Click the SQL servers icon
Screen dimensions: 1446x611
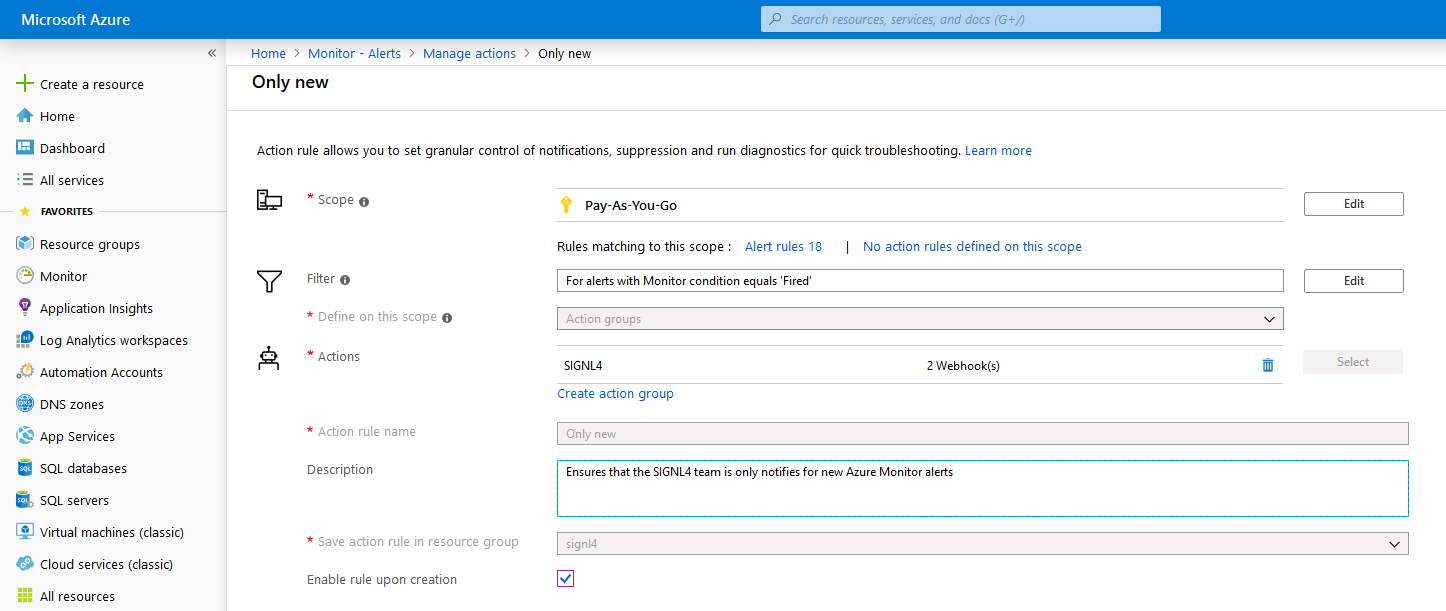pos(25,500)
